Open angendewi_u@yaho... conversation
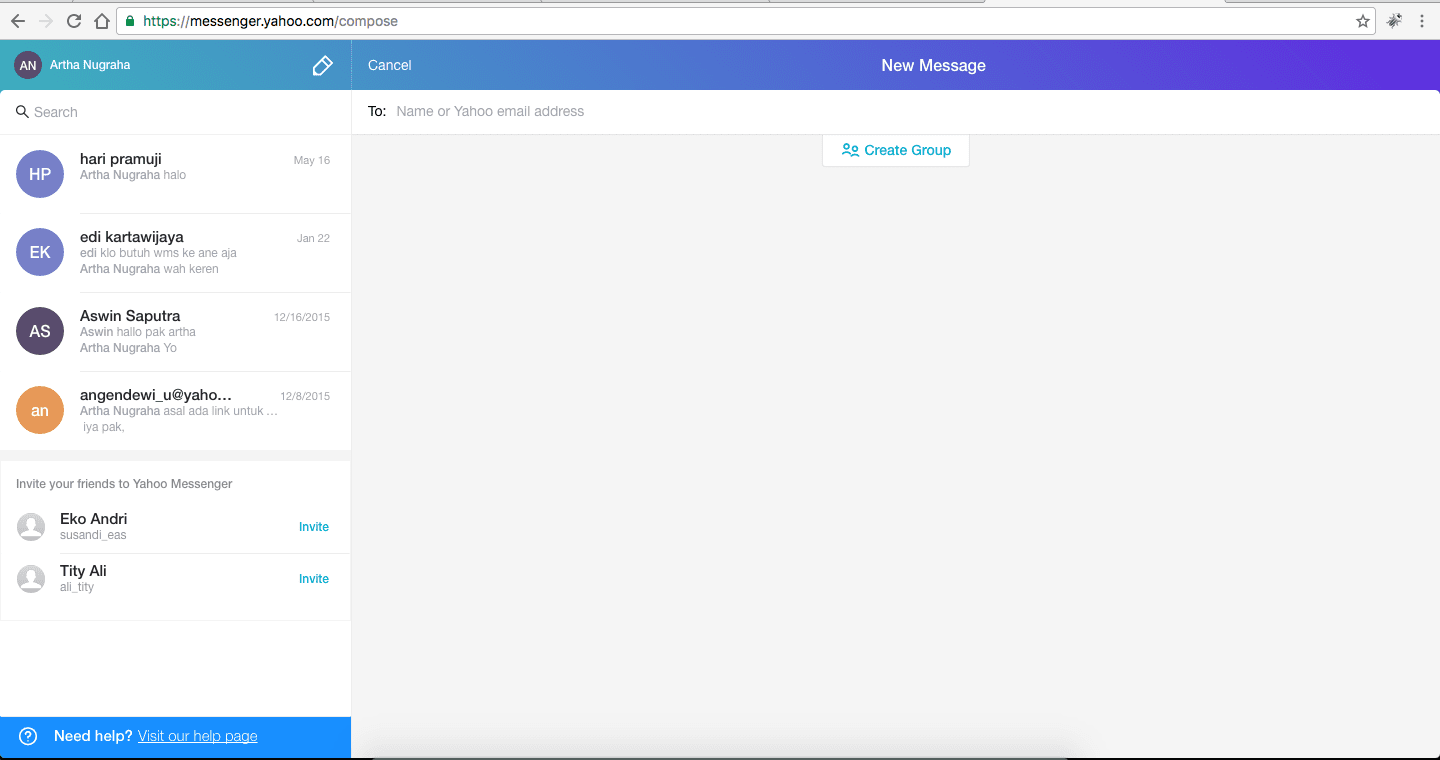 tap(175, 410)
